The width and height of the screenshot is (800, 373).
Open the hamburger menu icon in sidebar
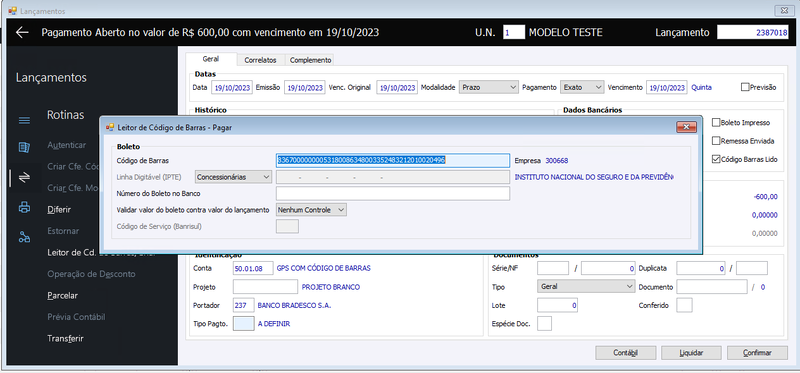tap(24, 121)
